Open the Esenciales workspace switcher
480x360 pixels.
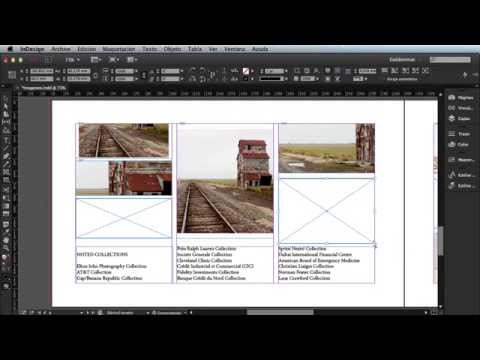coord(405,60)
